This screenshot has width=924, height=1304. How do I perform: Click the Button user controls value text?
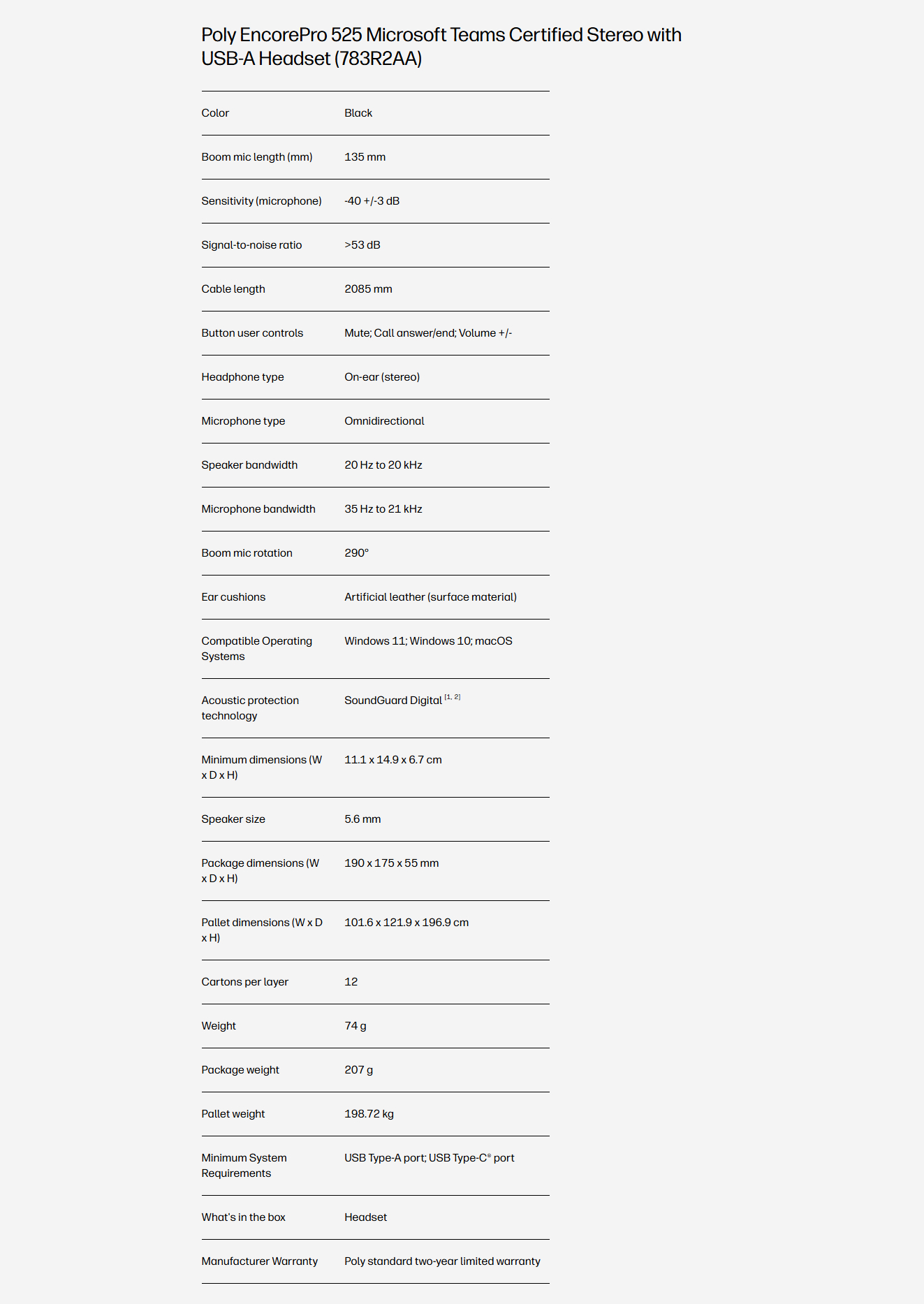[x=428, y=333]
